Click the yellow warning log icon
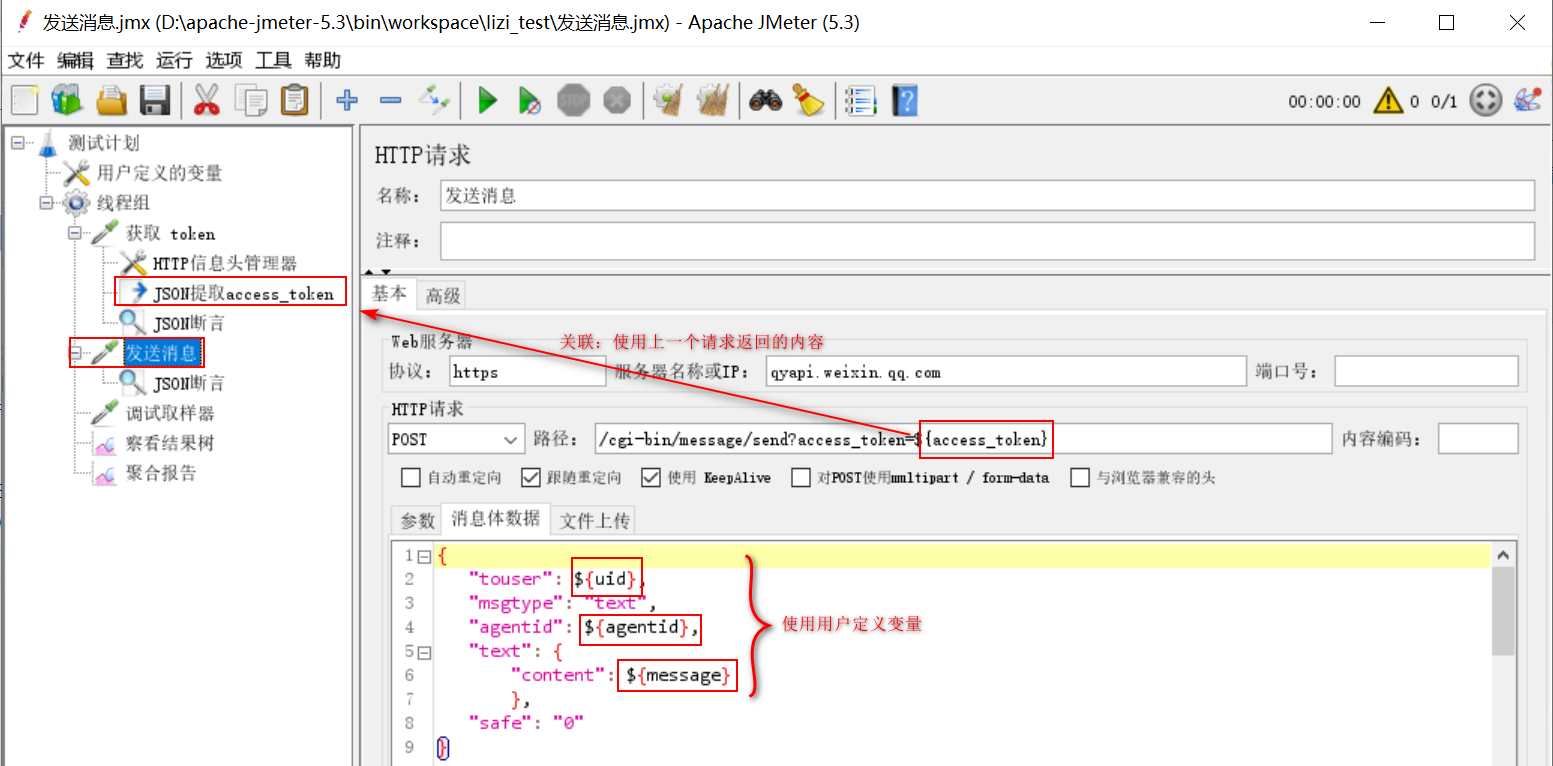The image size is (1553, 766). 1388,100
